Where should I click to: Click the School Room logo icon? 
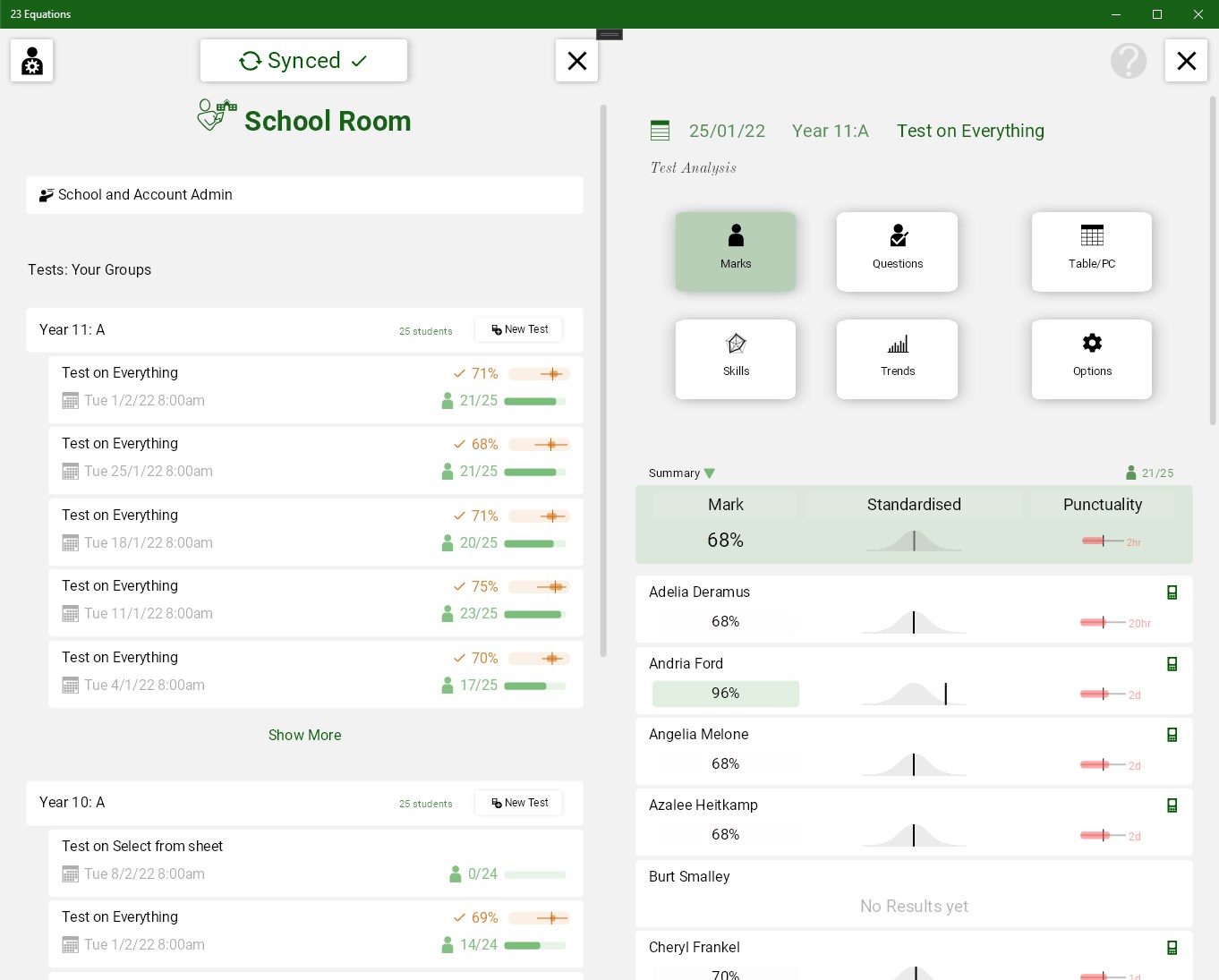[x=217, y=115]
